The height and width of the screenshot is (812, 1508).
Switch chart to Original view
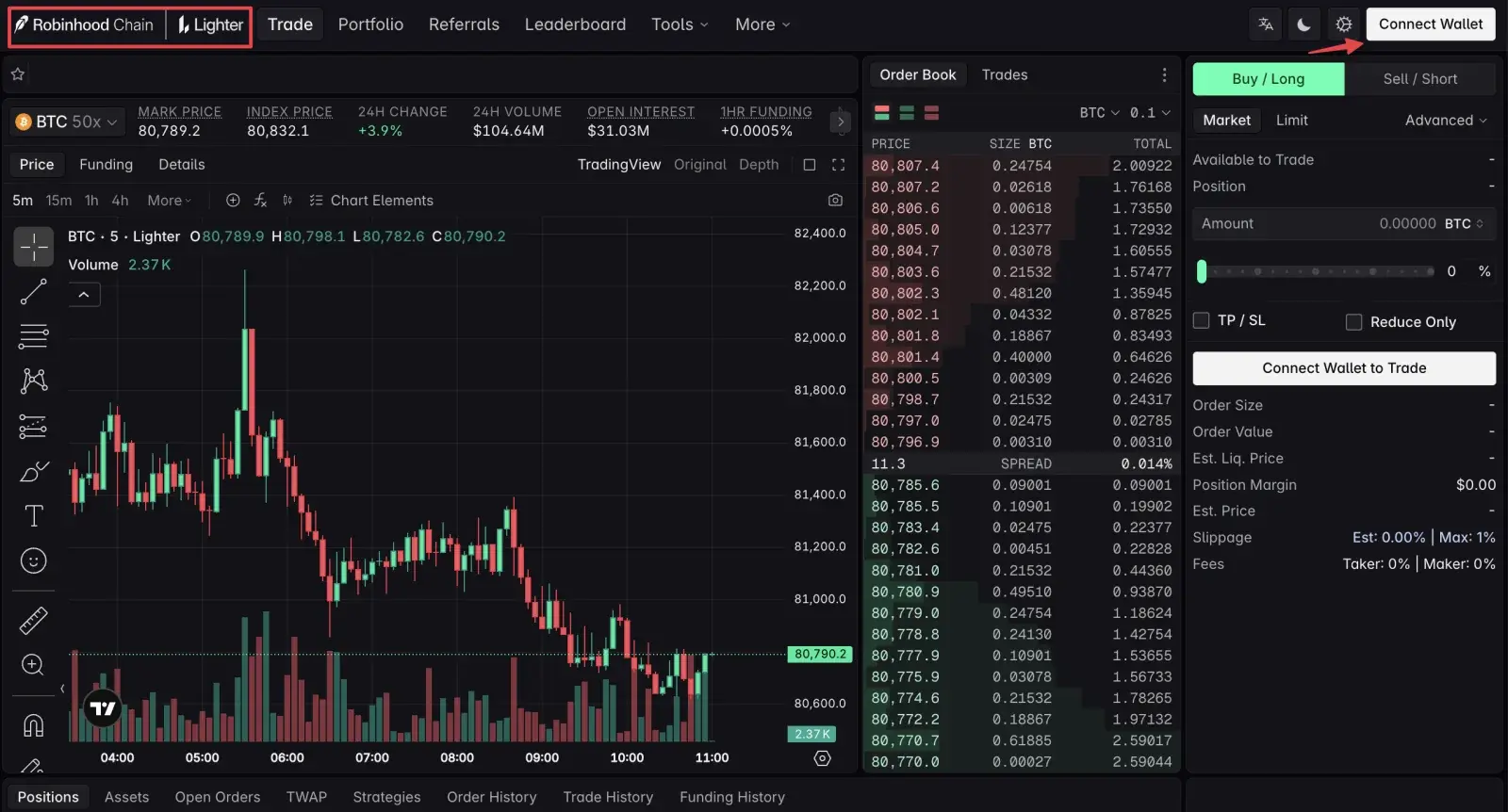700,165
